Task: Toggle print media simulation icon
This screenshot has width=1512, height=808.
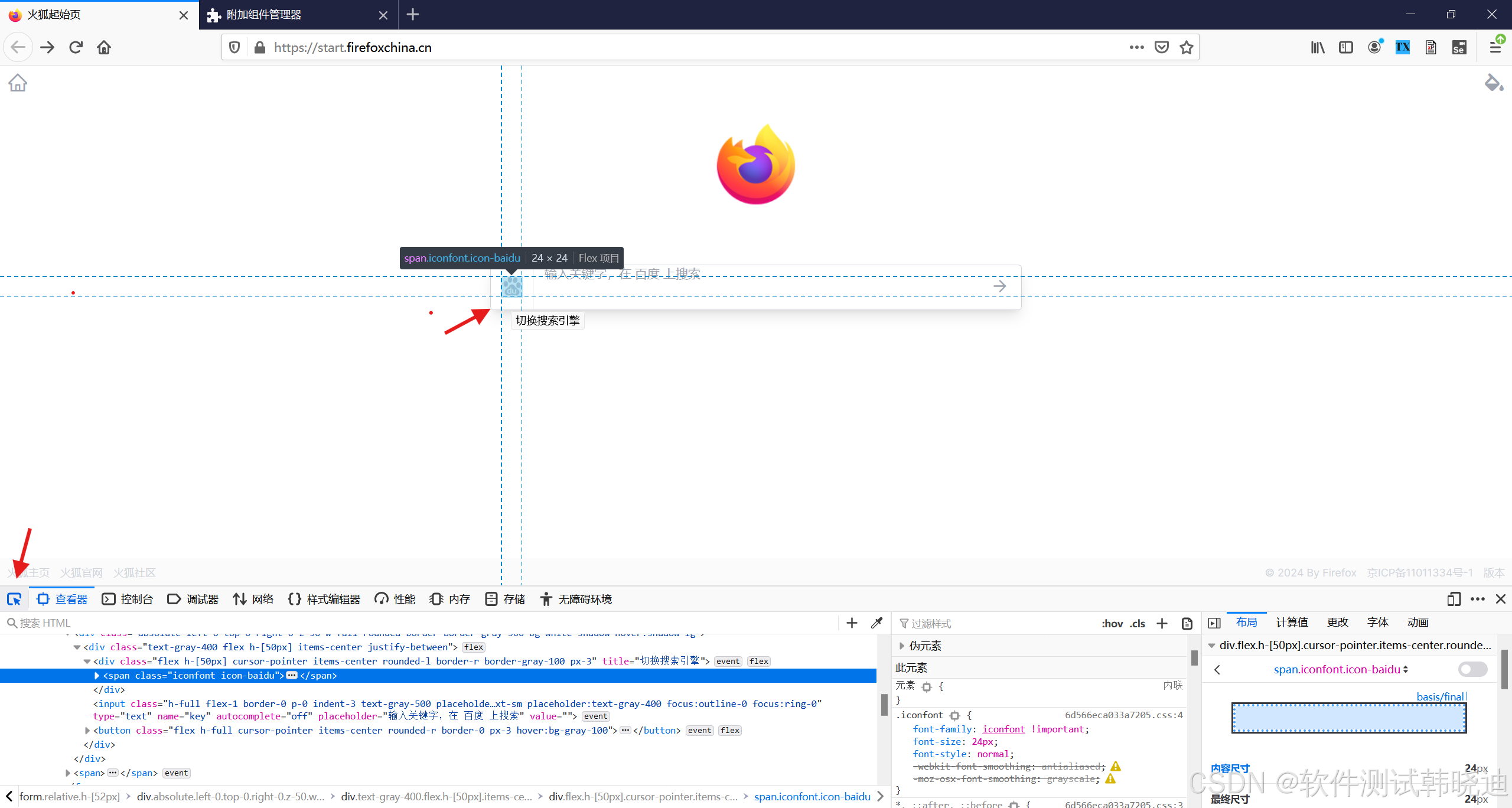Action: click(1187, 623)
